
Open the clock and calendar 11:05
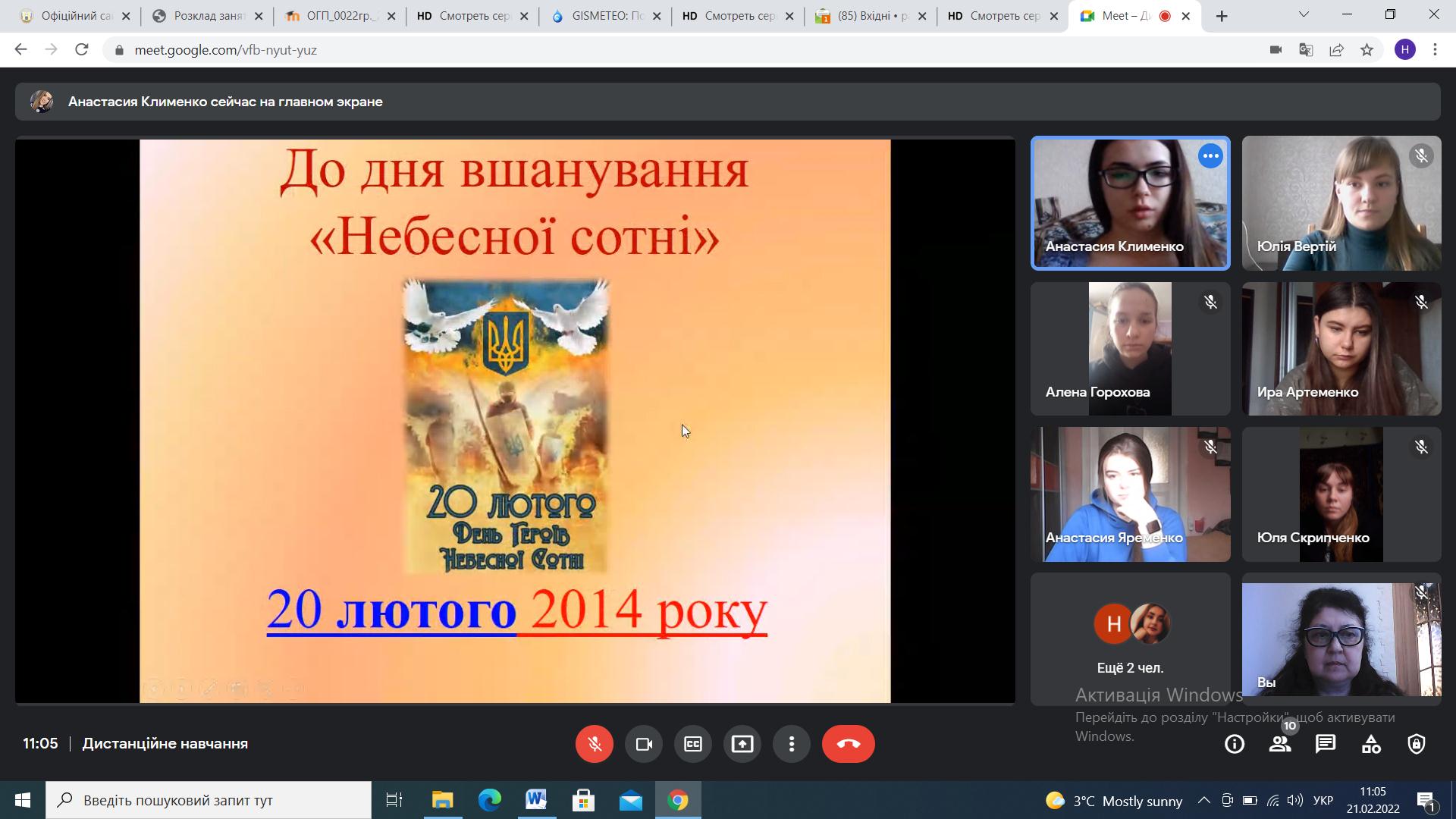click(1373, 800)
